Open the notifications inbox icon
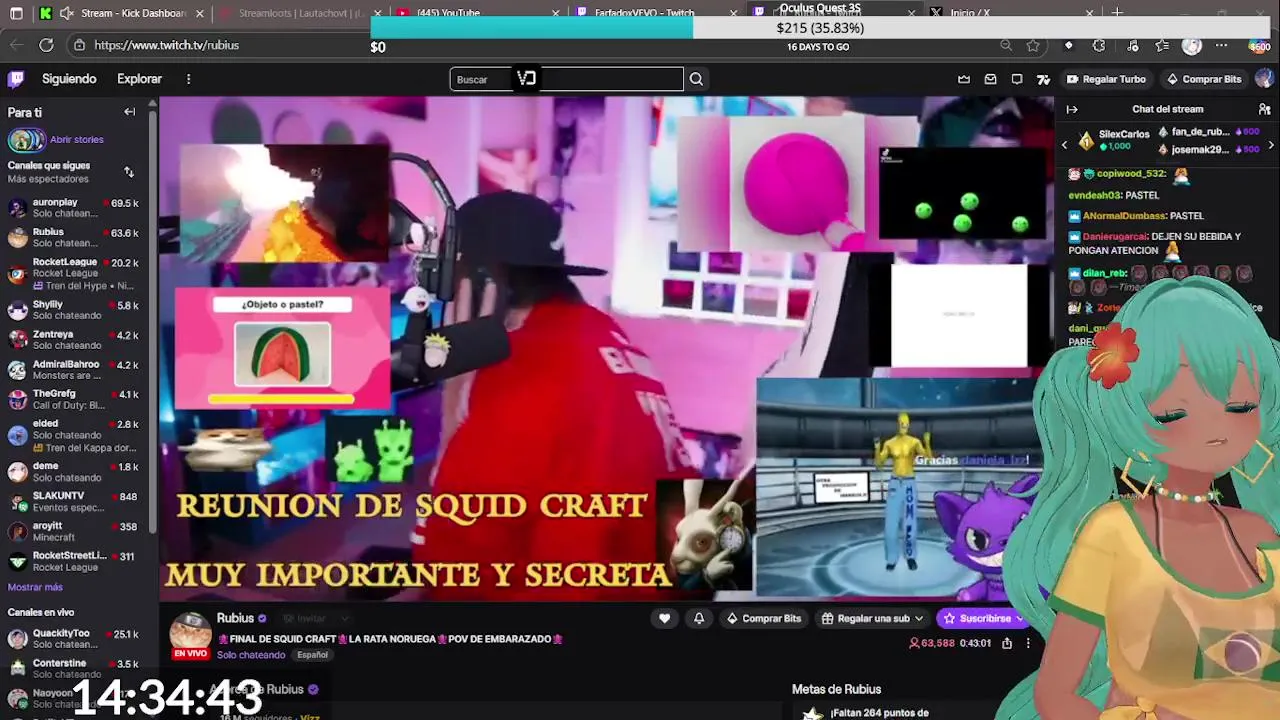 pos(990,79)
